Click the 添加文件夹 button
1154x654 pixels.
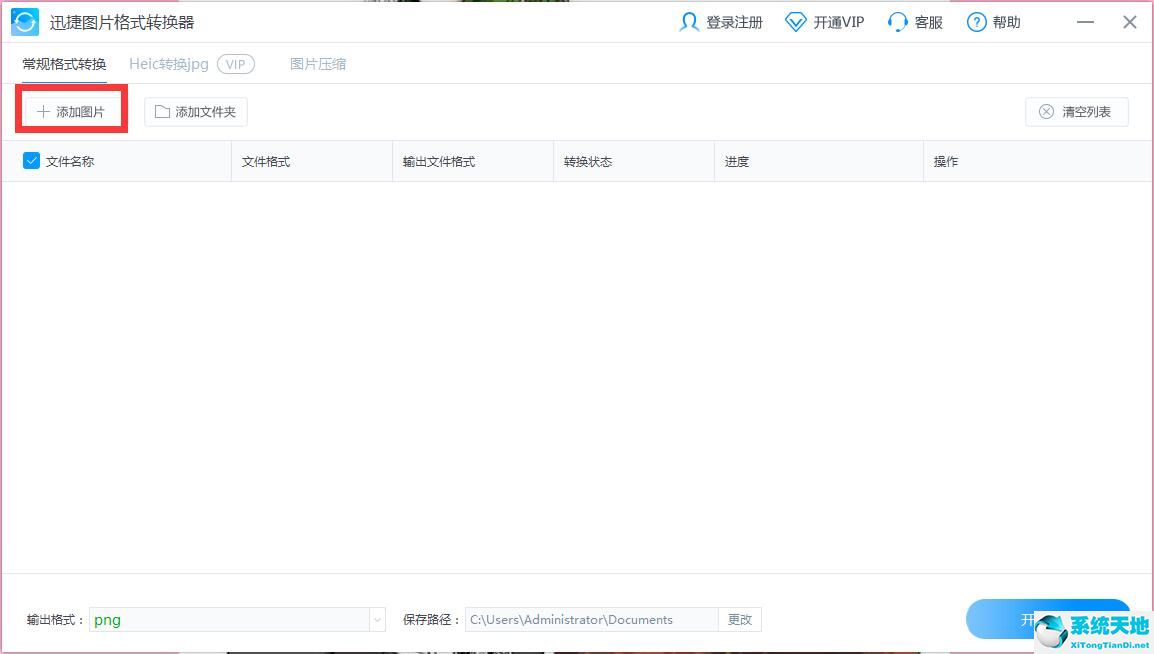[x=196, y=112]
